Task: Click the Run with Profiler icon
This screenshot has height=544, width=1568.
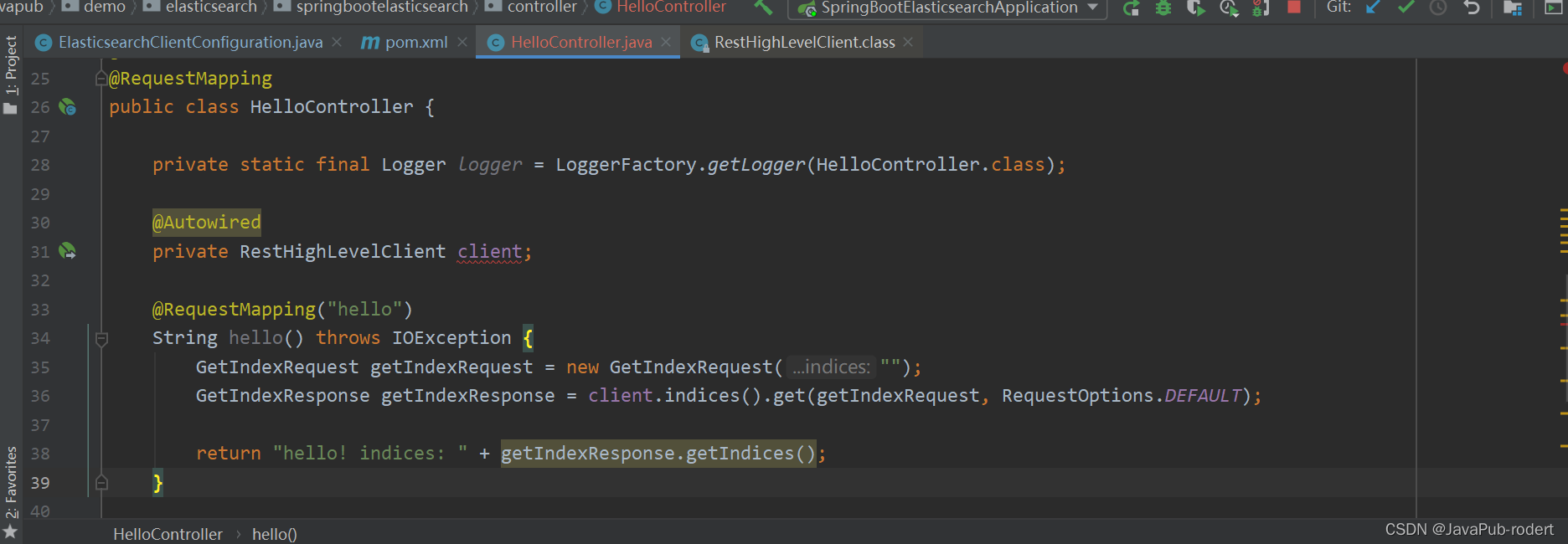Action: click(x=1229, y=8)
